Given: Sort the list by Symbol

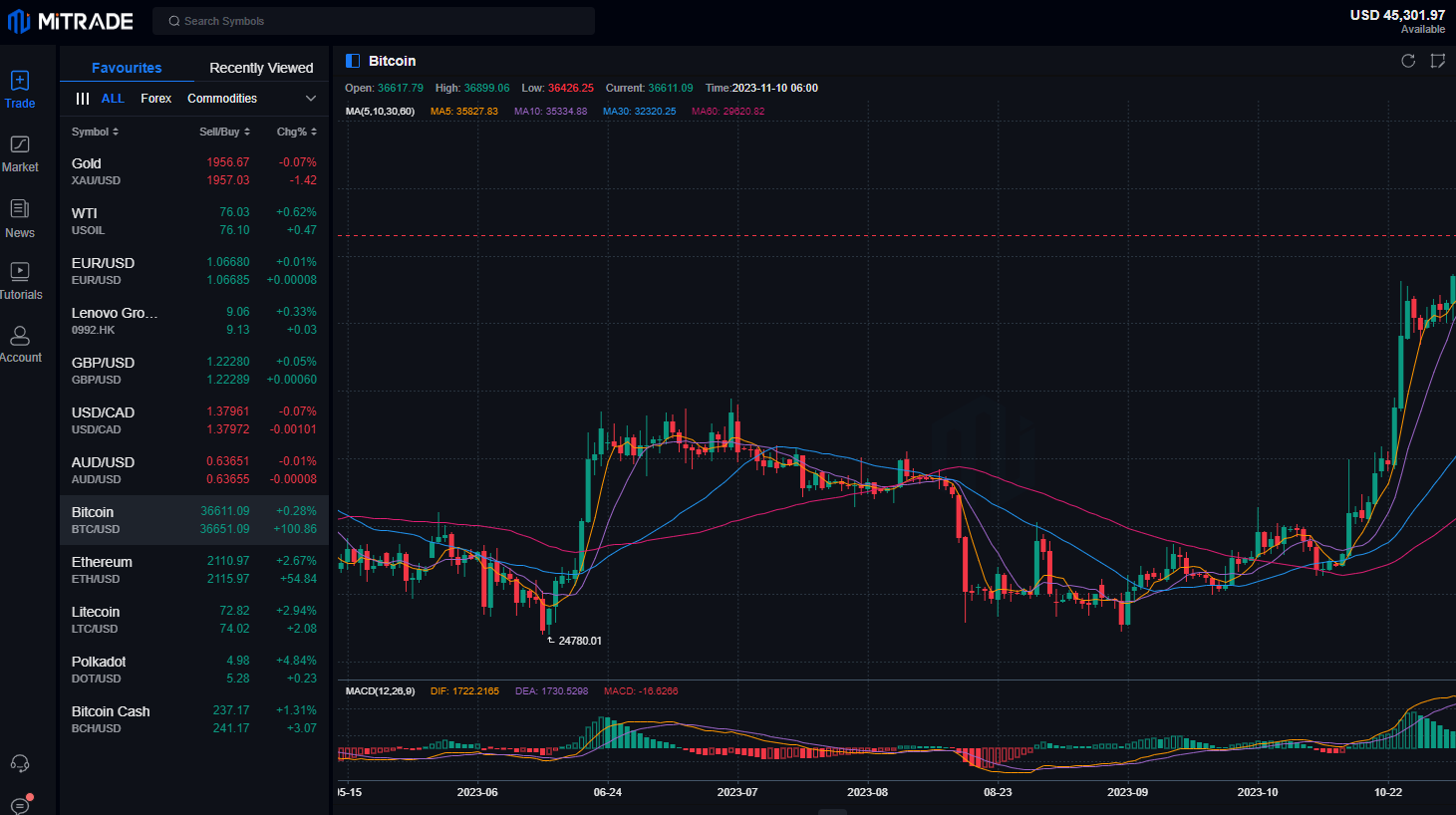Looking at the screenshot, I should [95, 132].
